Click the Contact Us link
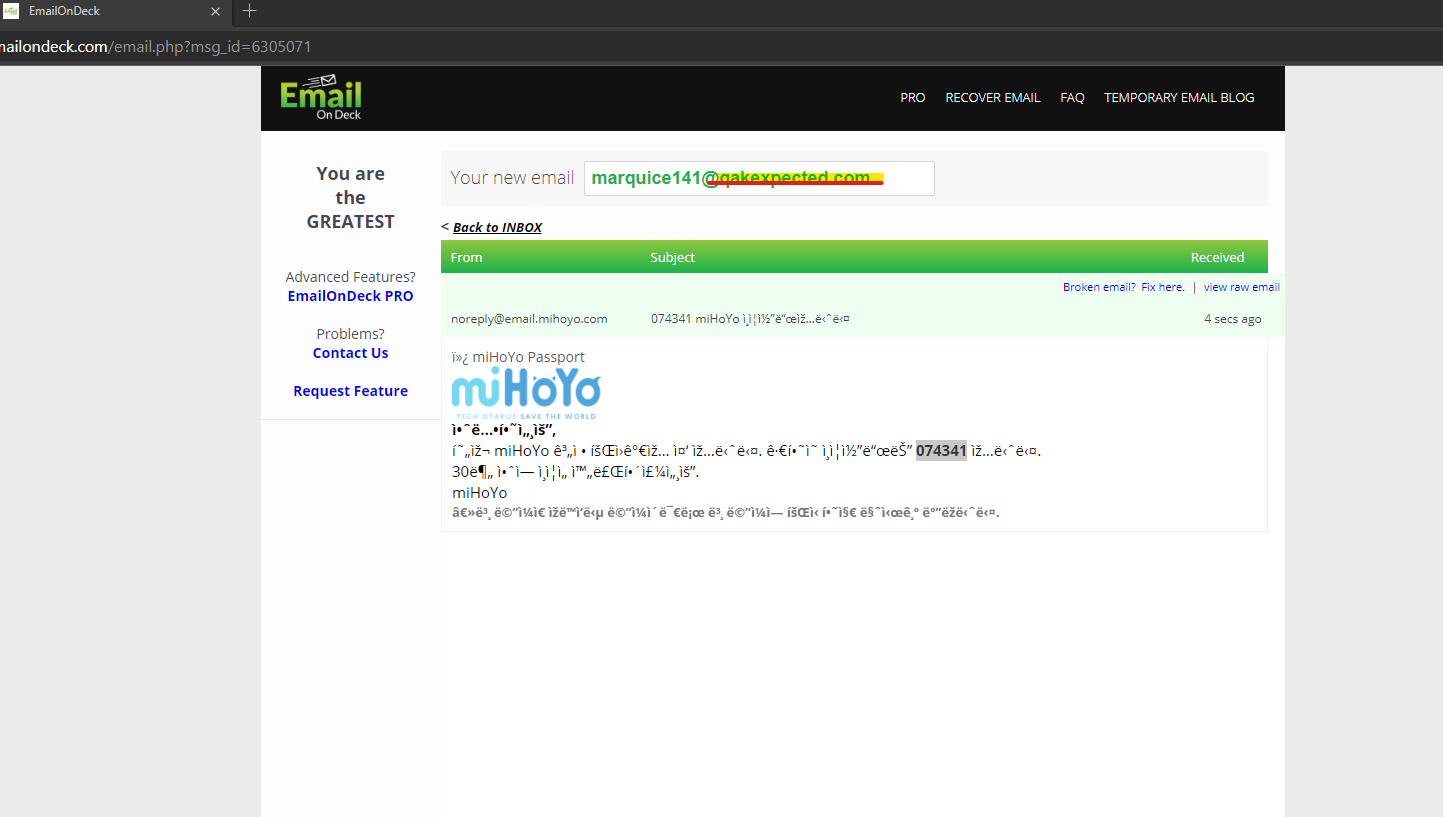 click(350, 353)
